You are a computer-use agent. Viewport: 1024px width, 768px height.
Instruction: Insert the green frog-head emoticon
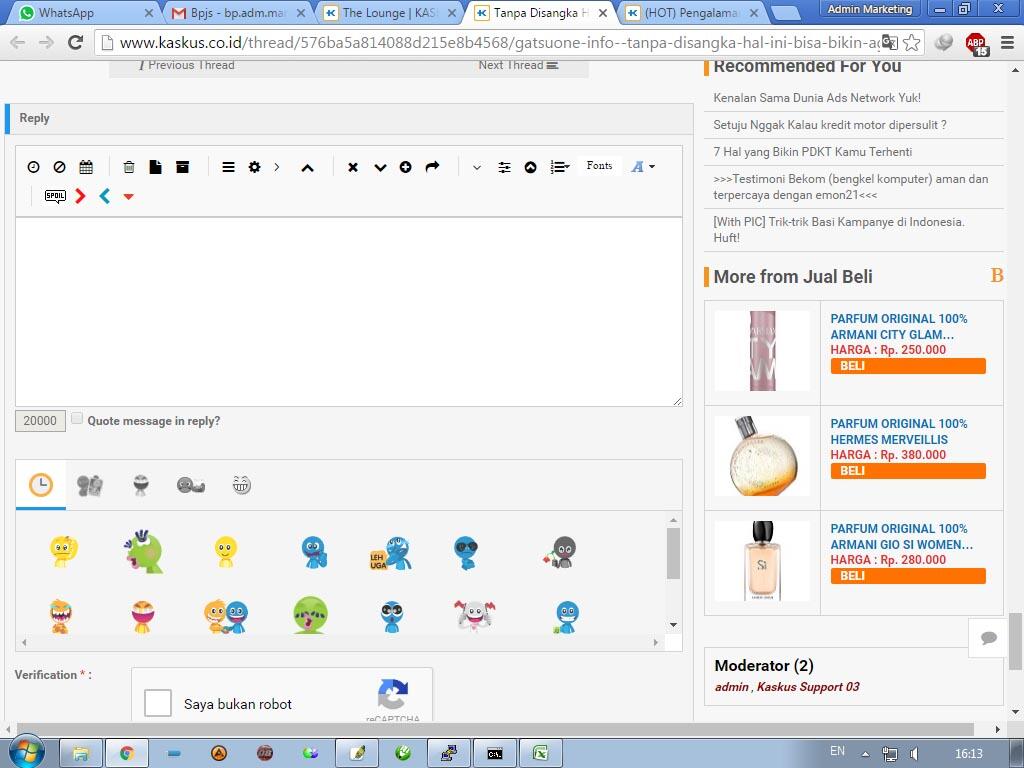pyautogui.click(x=144, y=552)
